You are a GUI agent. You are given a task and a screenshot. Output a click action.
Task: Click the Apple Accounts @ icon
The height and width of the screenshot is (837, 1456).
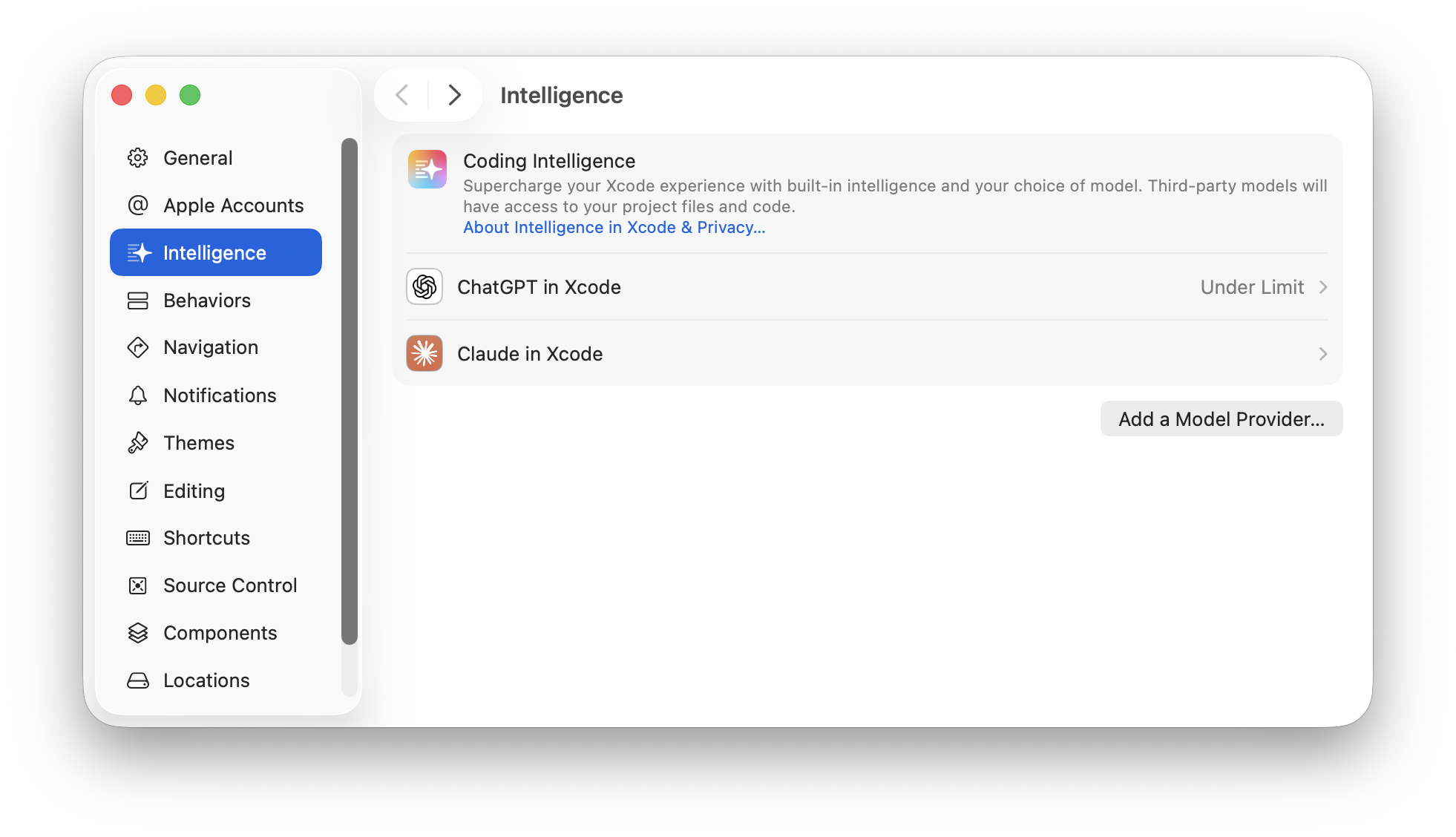(138, 206)
